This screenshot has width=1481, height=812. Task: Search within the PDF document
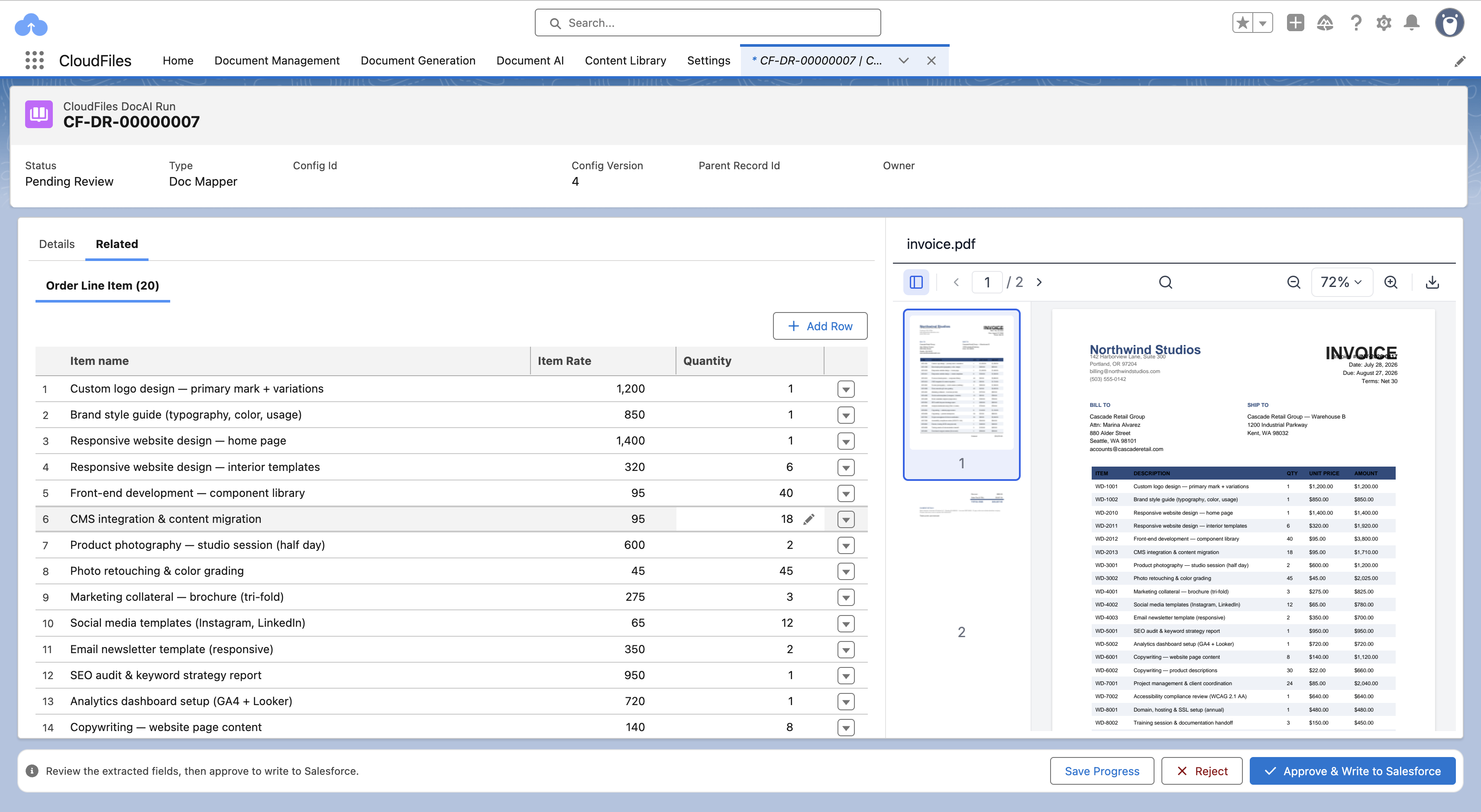point(1165,282)
